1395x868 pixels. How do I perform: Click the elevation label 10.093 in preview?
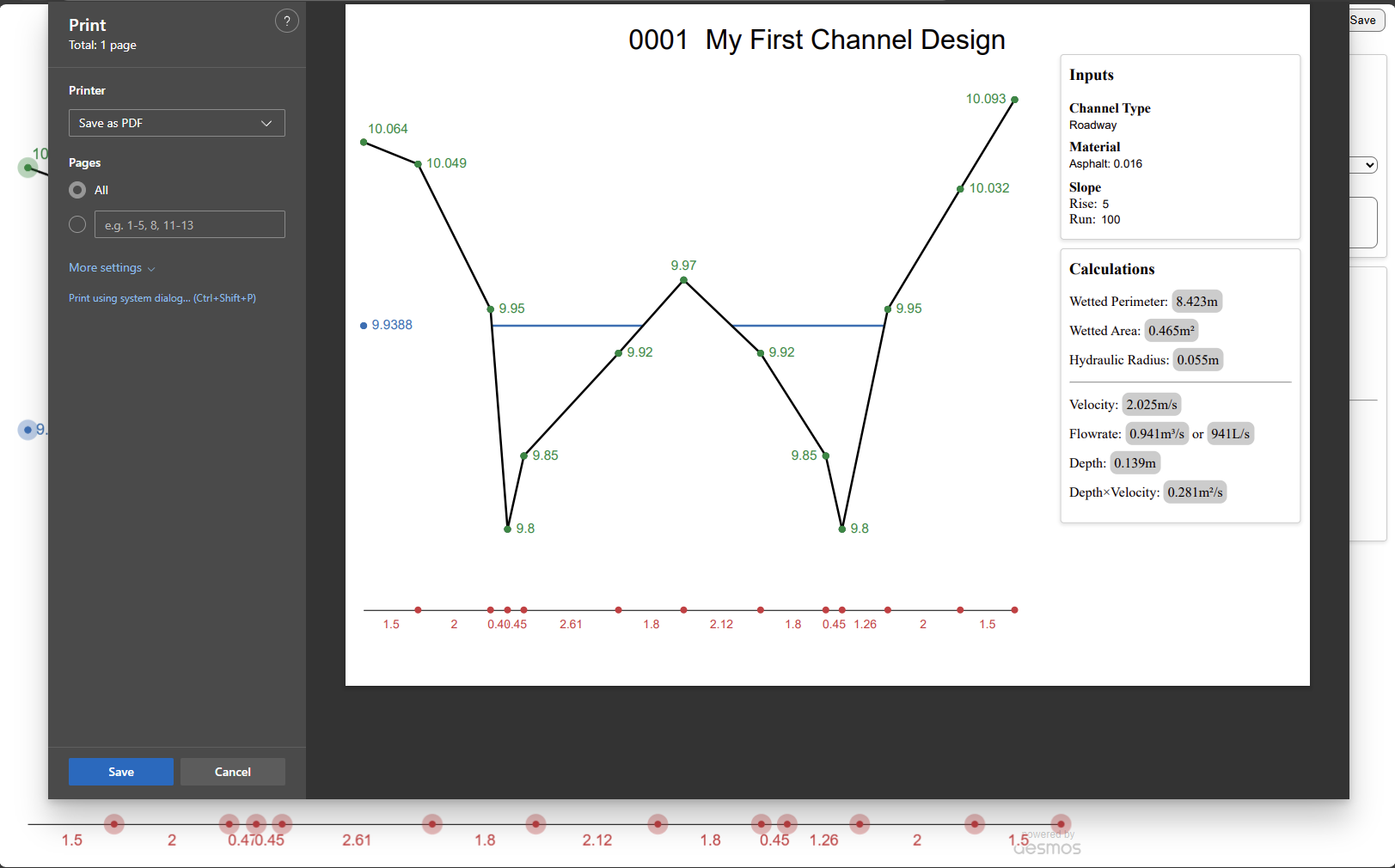[x=985, y=99]
